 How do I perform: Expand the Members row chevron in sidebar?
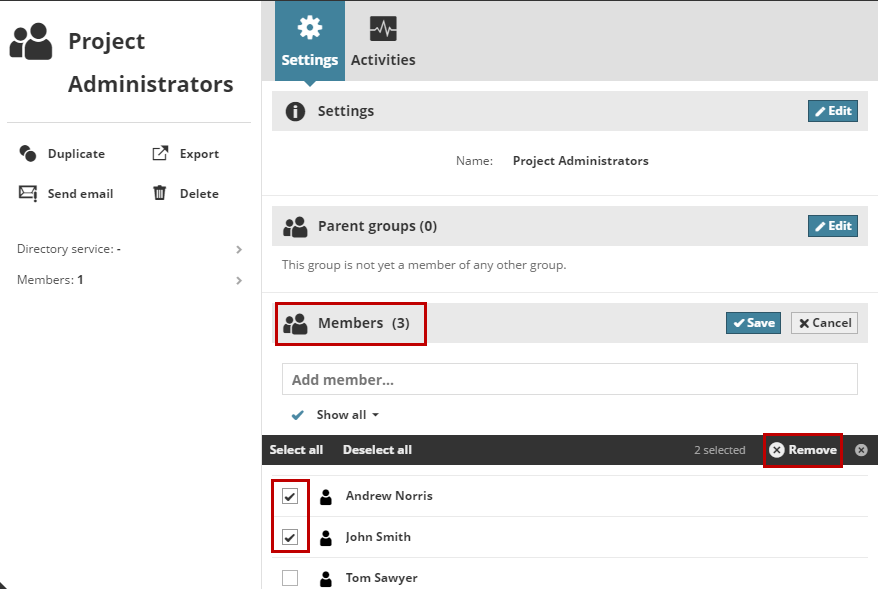coord(239,280)
